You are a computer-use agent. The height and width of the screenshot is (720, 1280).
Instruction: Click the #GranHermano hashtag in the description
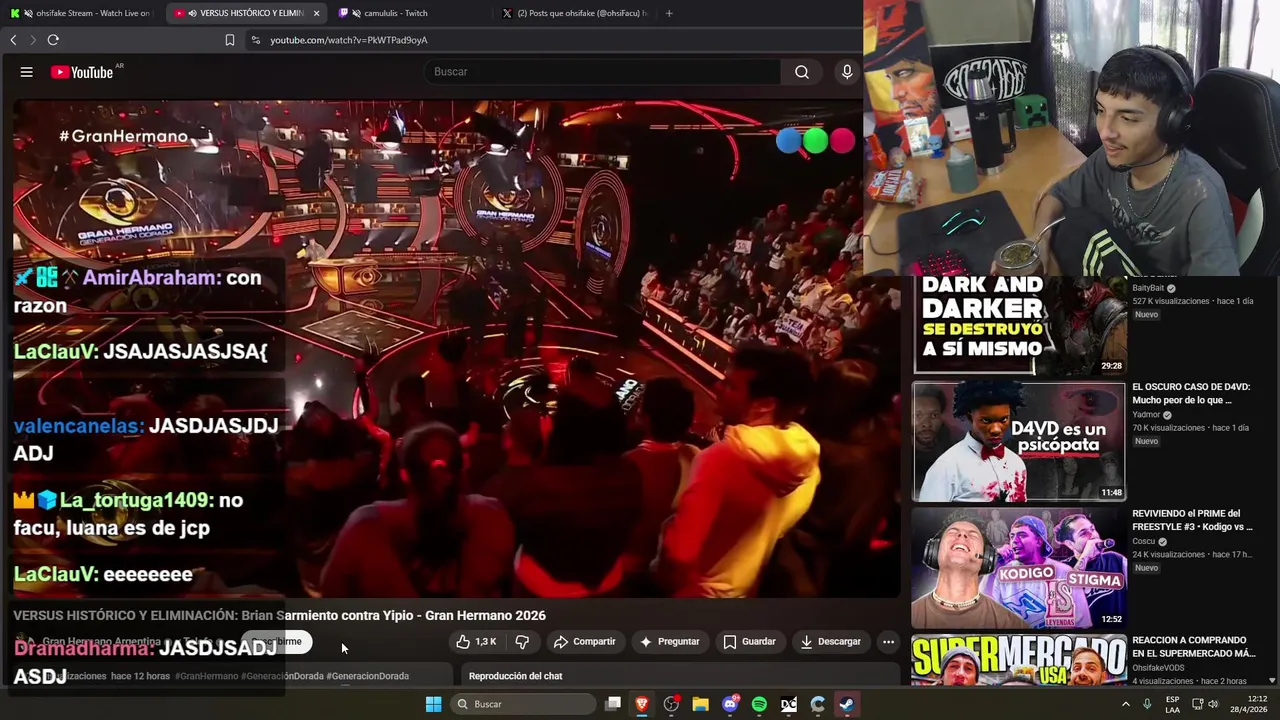(207, 676)
